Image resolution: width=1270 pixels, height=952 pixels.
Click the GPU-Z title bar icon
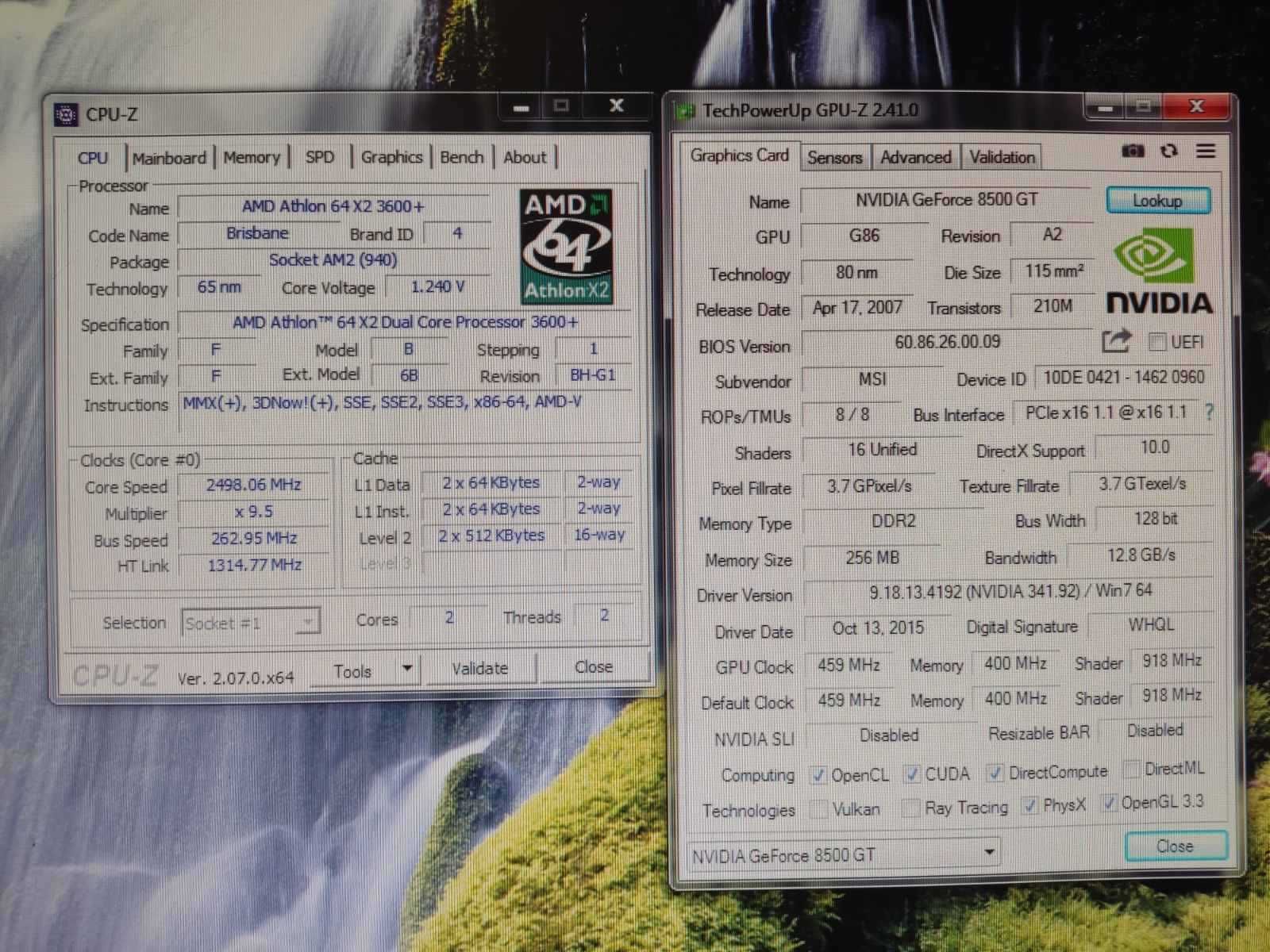pos(685,110)
